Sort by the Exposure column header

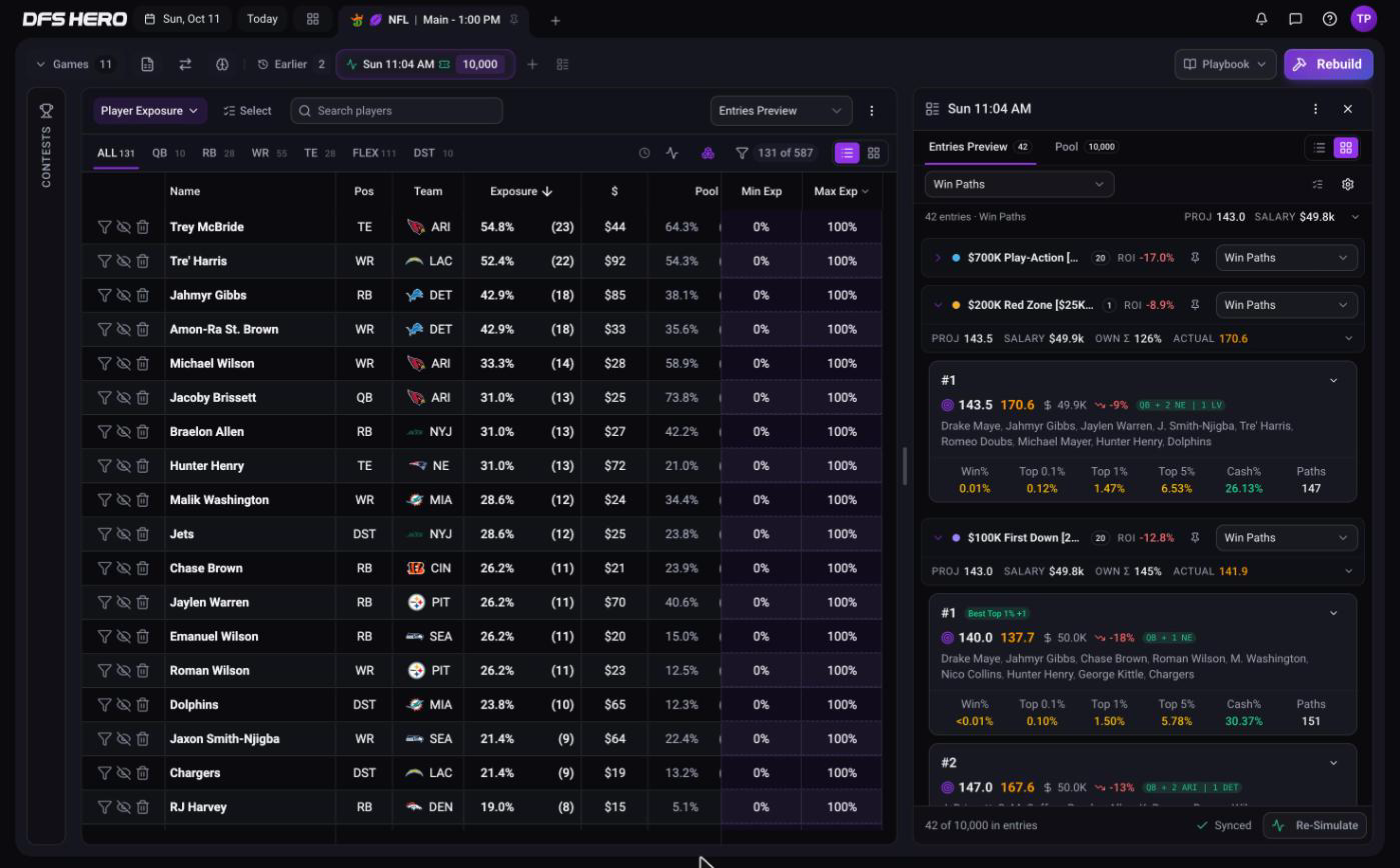click(521, 191)
